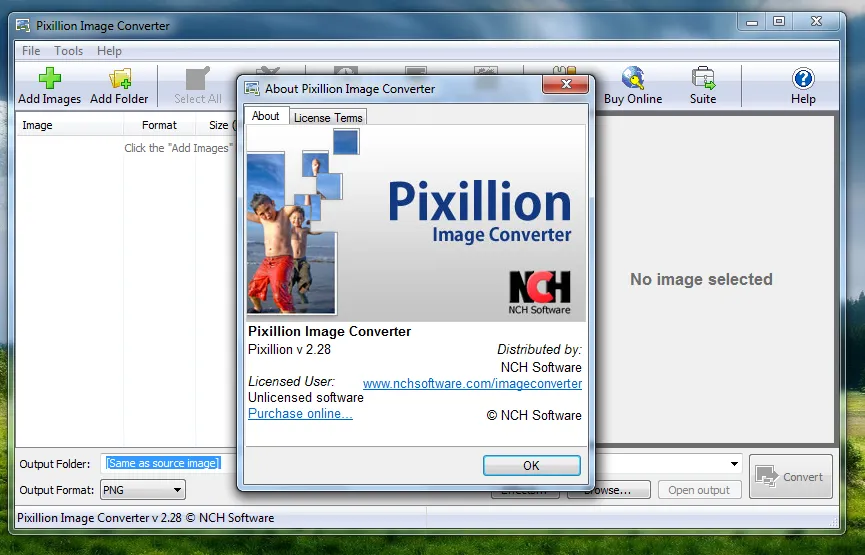The width and height of the screenshot is (865, 555).
Task: Open the File menu
Action: [31, 51]
